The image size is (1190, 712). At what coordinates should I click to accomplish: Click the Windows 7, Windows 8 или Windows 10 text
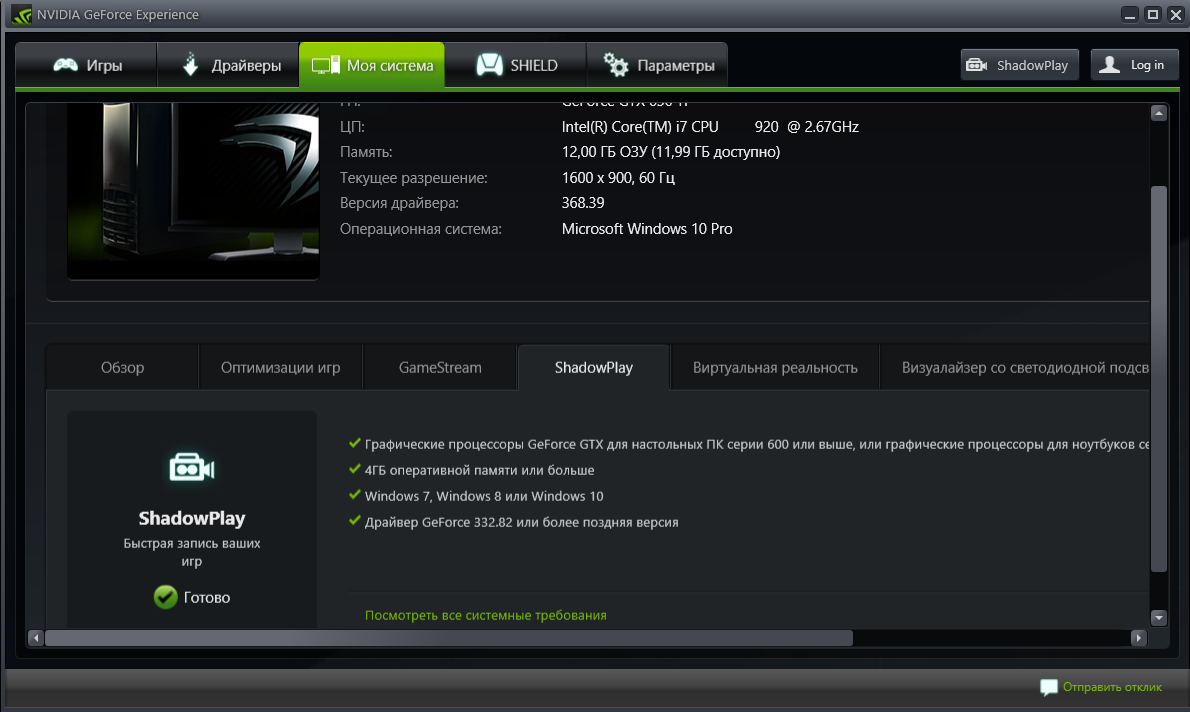[x=484, y=496]
